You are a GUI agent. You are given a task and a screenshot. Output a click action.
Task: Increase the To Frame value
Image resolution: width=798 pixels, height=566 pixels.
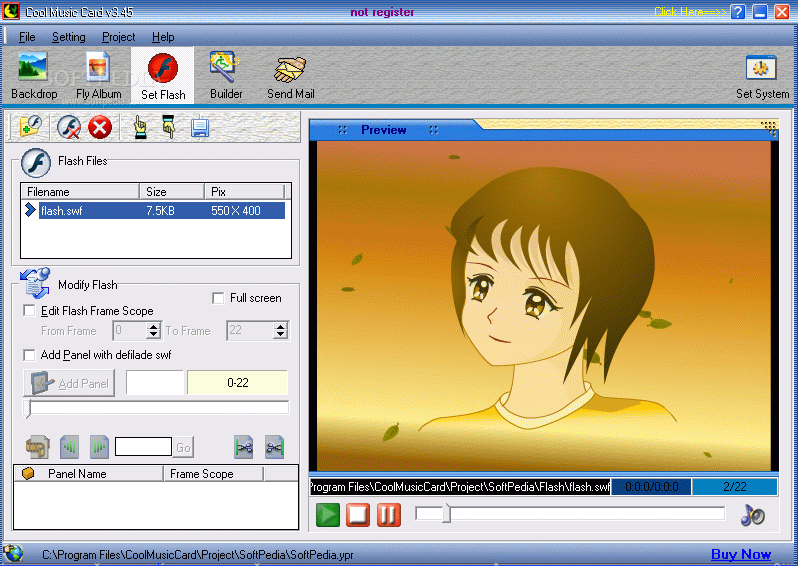coord(280,326)
